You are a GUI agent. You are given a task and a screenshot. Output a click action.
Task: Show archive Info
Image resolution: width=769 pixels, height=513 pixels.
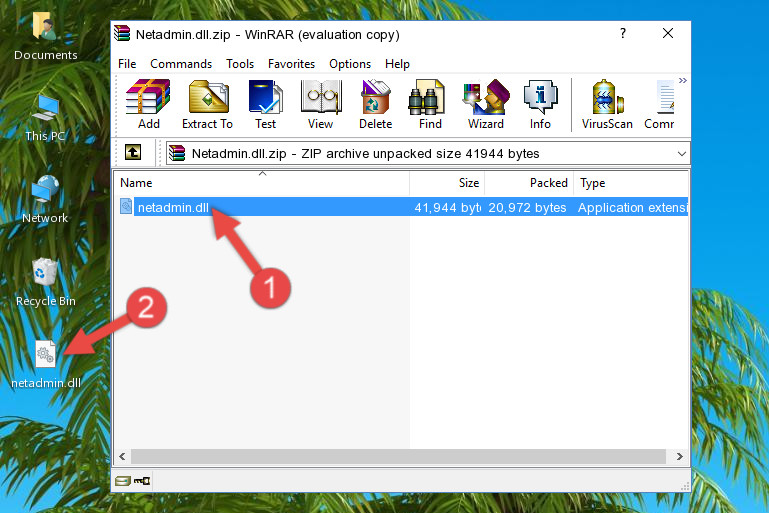[540, 104]
